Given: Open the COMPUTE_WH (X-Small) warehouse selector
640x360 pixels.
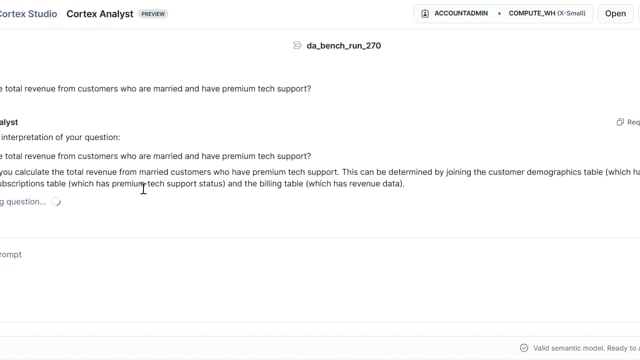Looking at the screenshot, I should pos(547,13).
